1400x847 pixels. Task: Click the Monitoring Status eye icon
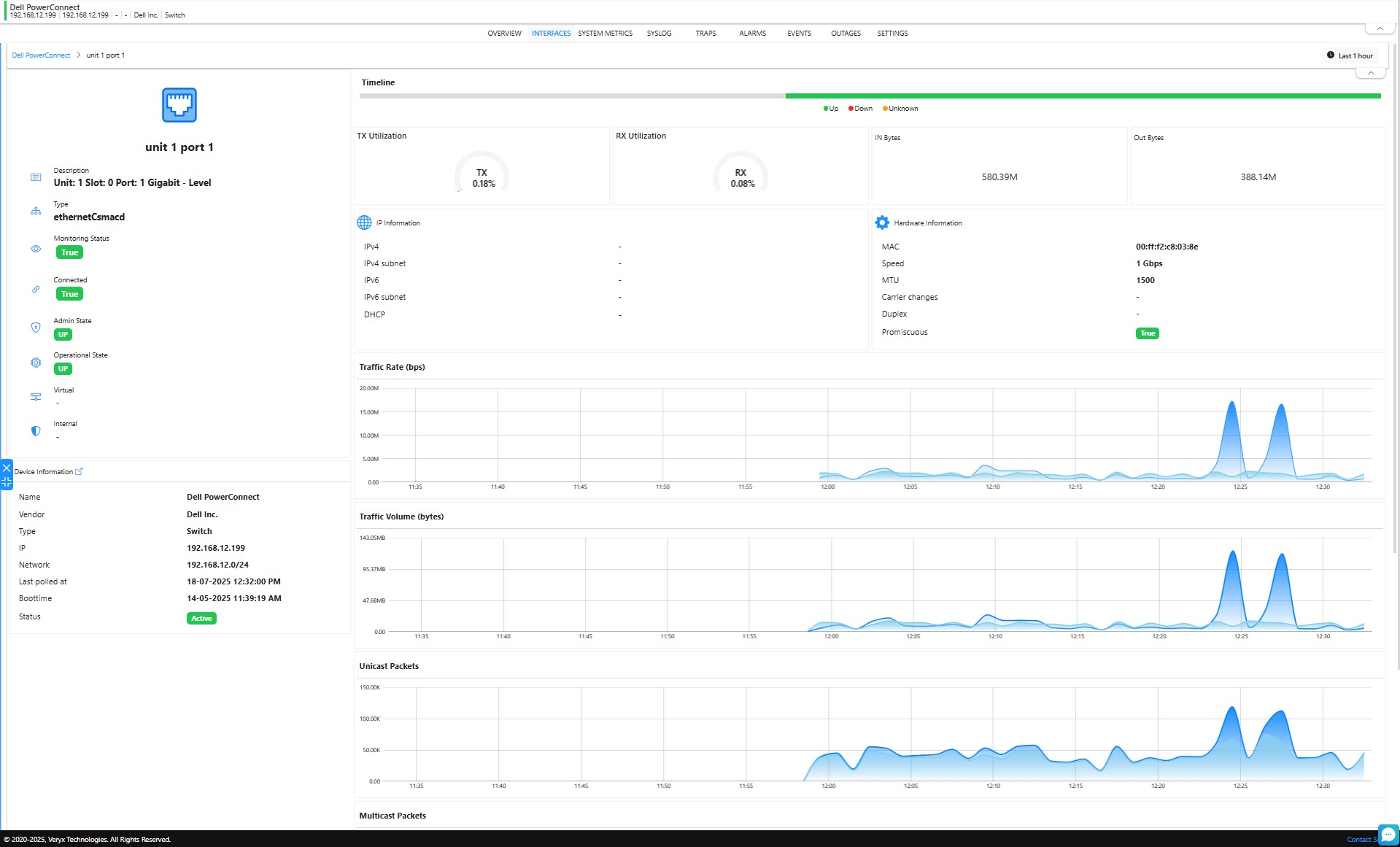tap(36, 249)
